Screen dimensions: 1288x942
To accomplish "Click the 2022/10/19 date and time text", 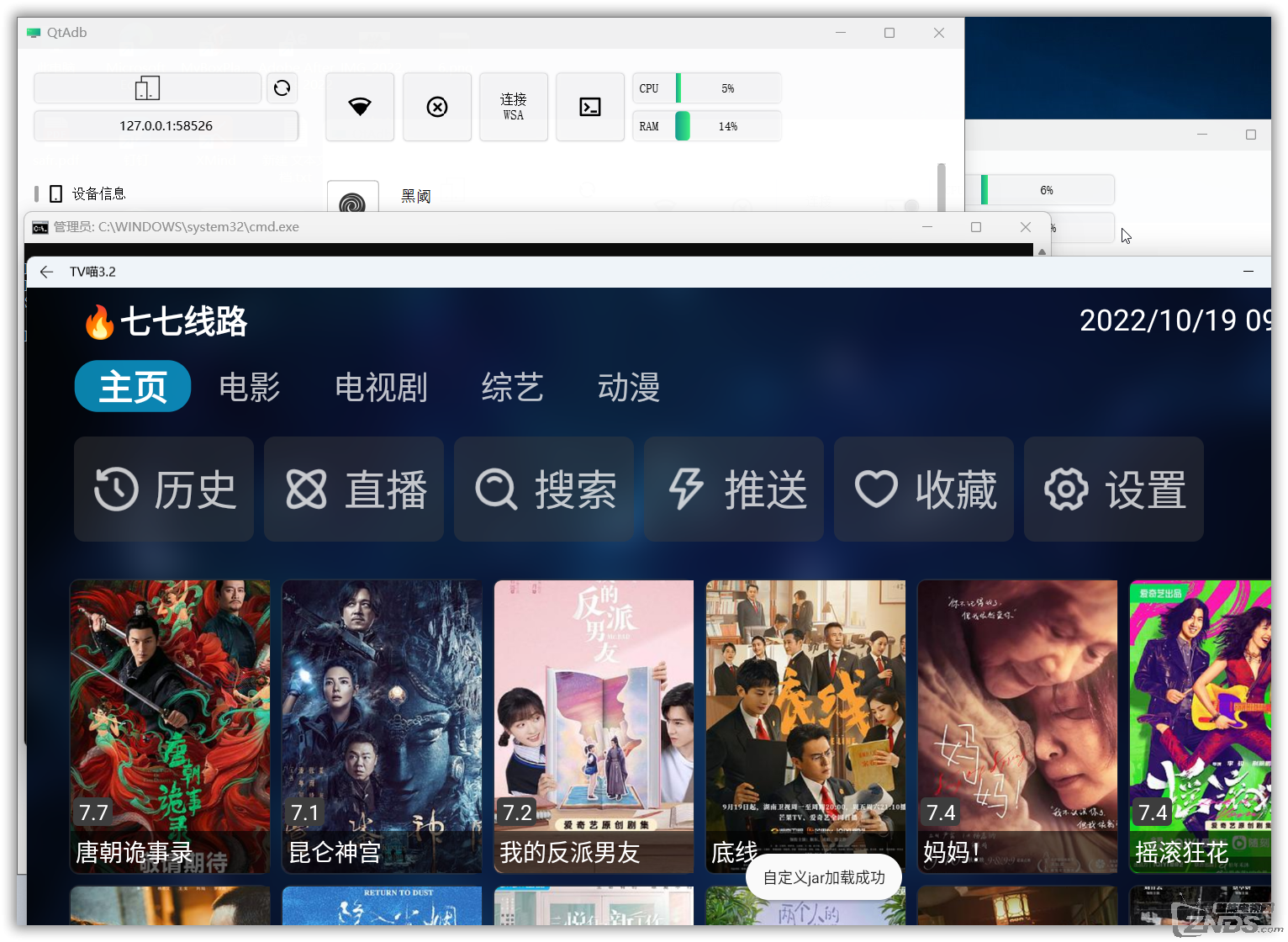I will click(x=1175, y=320).
